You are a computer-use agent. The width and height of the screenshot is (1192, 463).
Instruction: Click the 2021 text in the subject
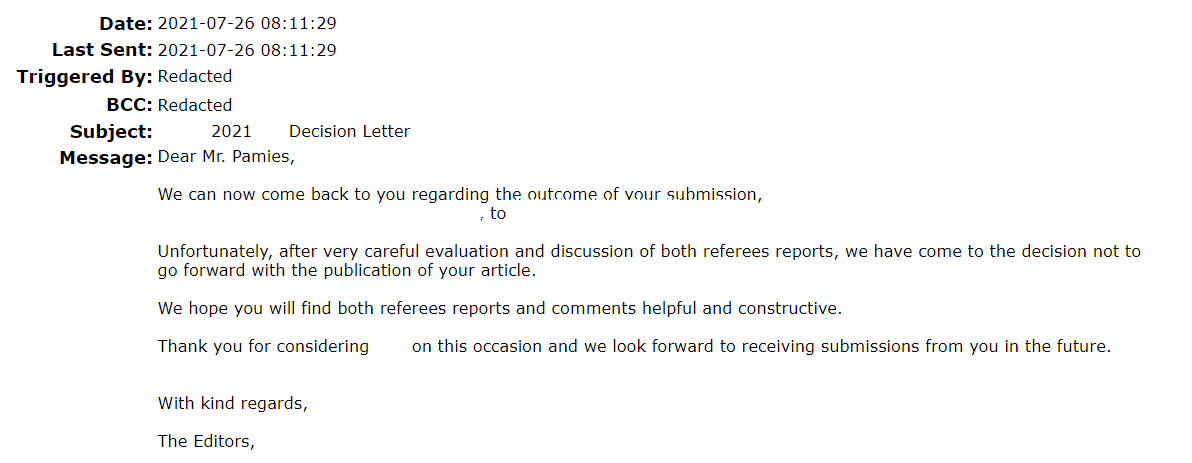[x=231, y=132]
